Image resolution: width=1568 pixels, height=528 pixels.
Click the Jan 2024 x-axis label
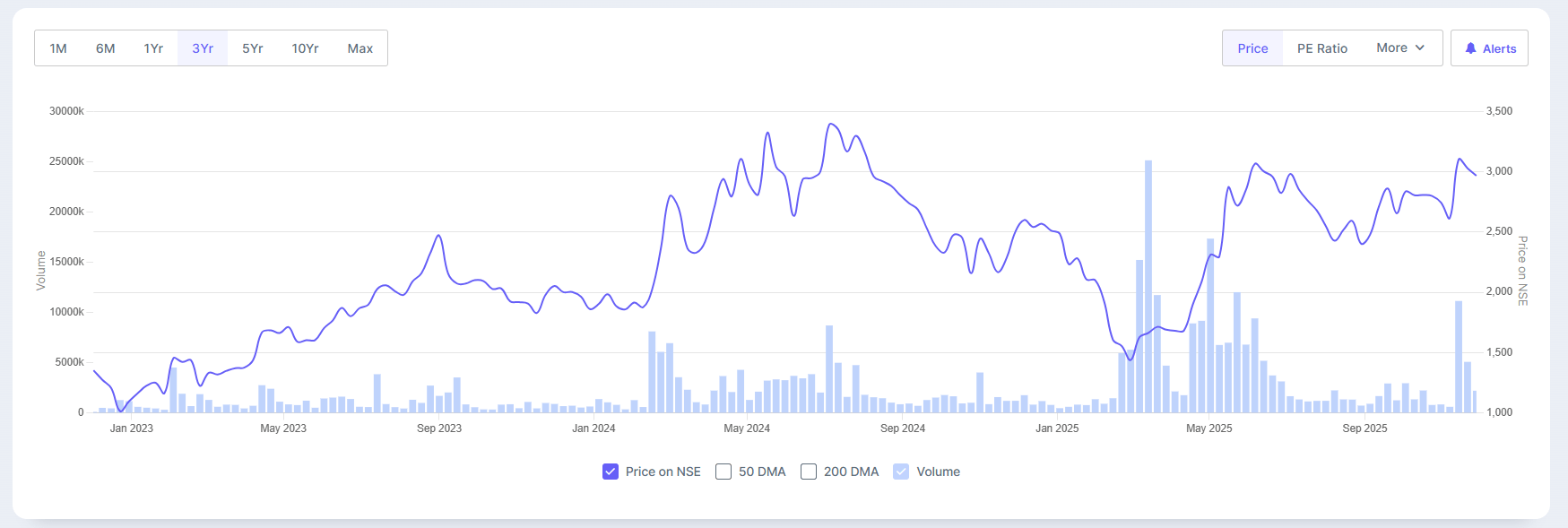click(x=593, y=428)
